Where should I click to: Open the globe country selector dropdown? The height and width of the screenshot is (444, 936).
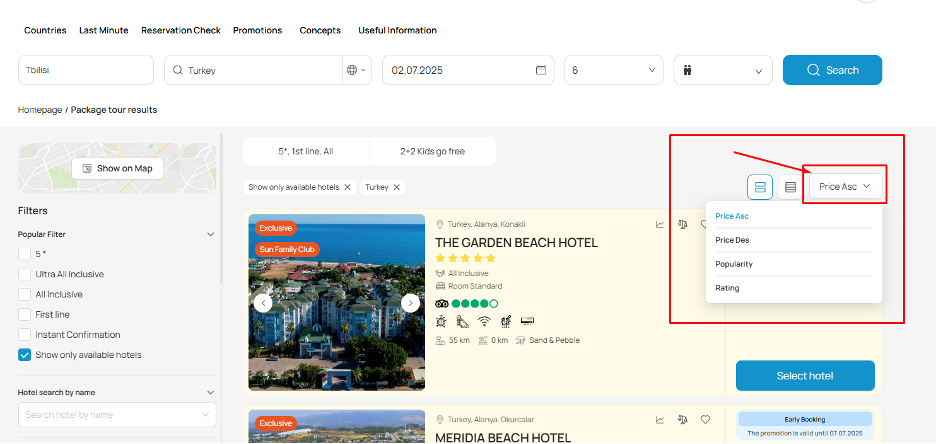click(x=356, y=70)
